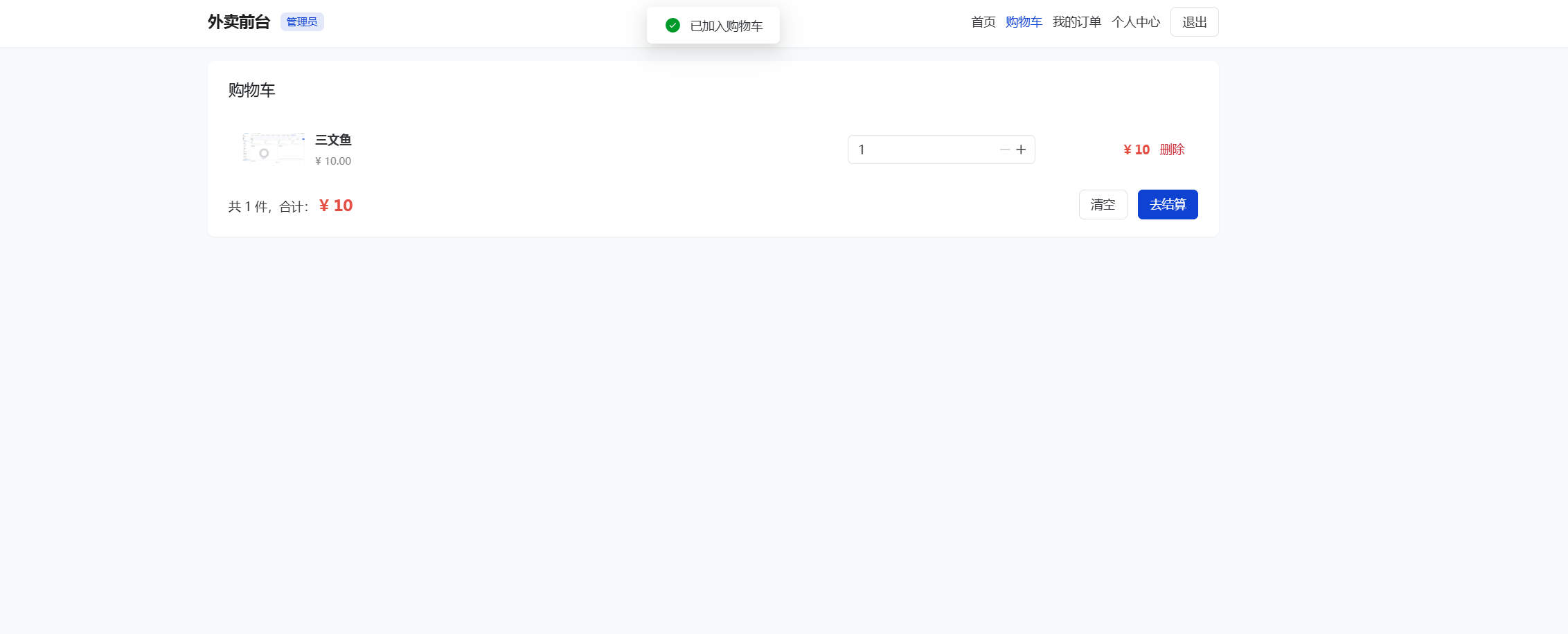Increase the 三文鱼 quantity with the plus icon
The image size is (1568, 634).
click(x=1021, y=150)
